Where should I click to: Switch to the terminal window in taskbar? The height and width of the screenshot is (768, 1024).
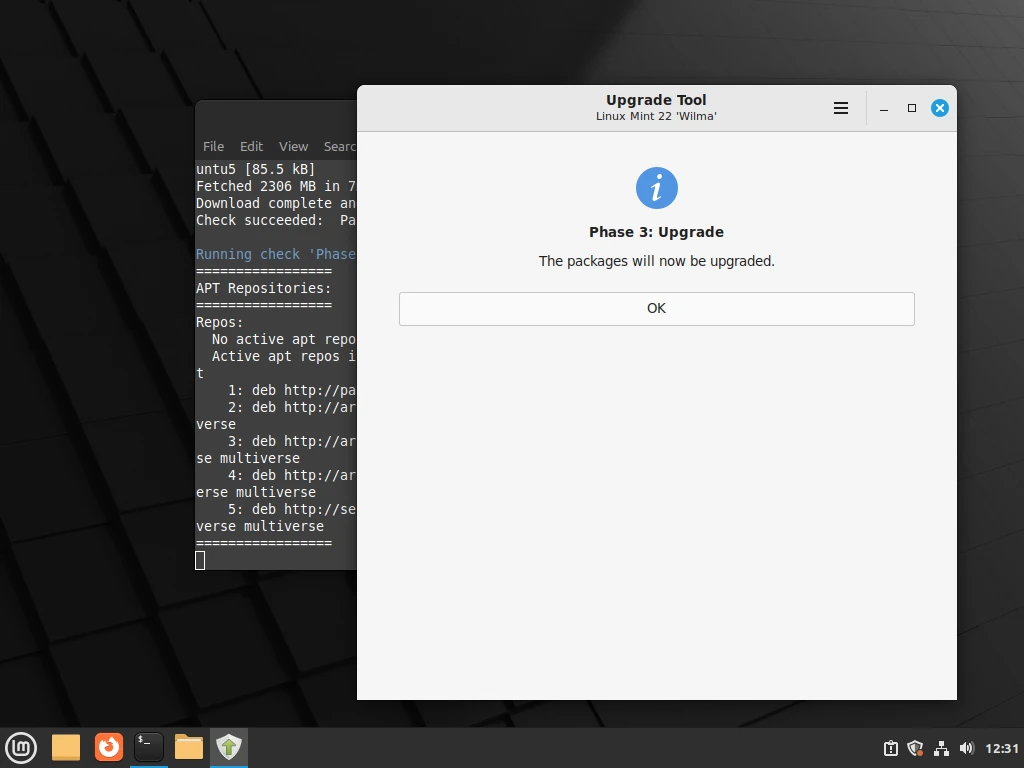pos(149,747)
